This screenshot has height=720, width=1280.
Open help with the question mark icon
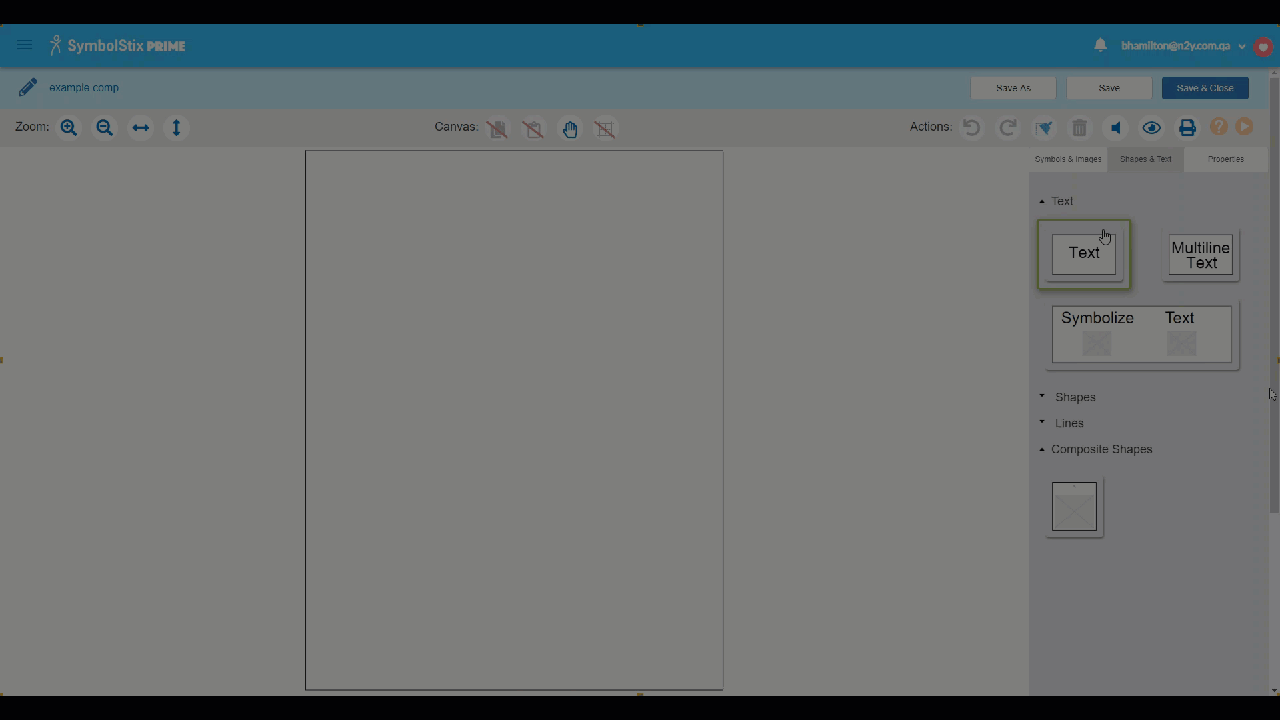point(1218,127)
